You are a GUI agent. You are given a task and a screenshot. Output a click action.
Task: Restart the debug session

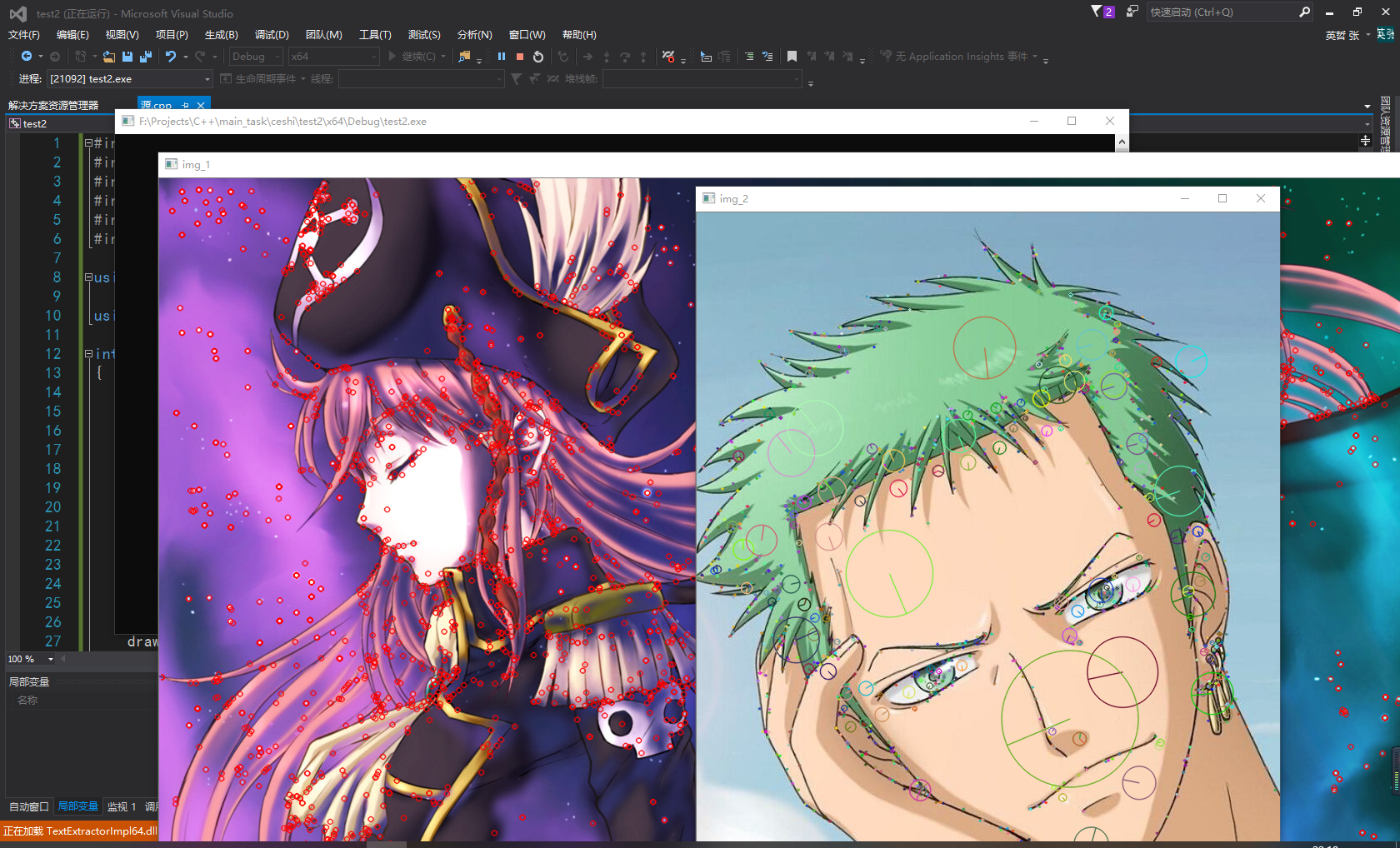click(538, 56)
